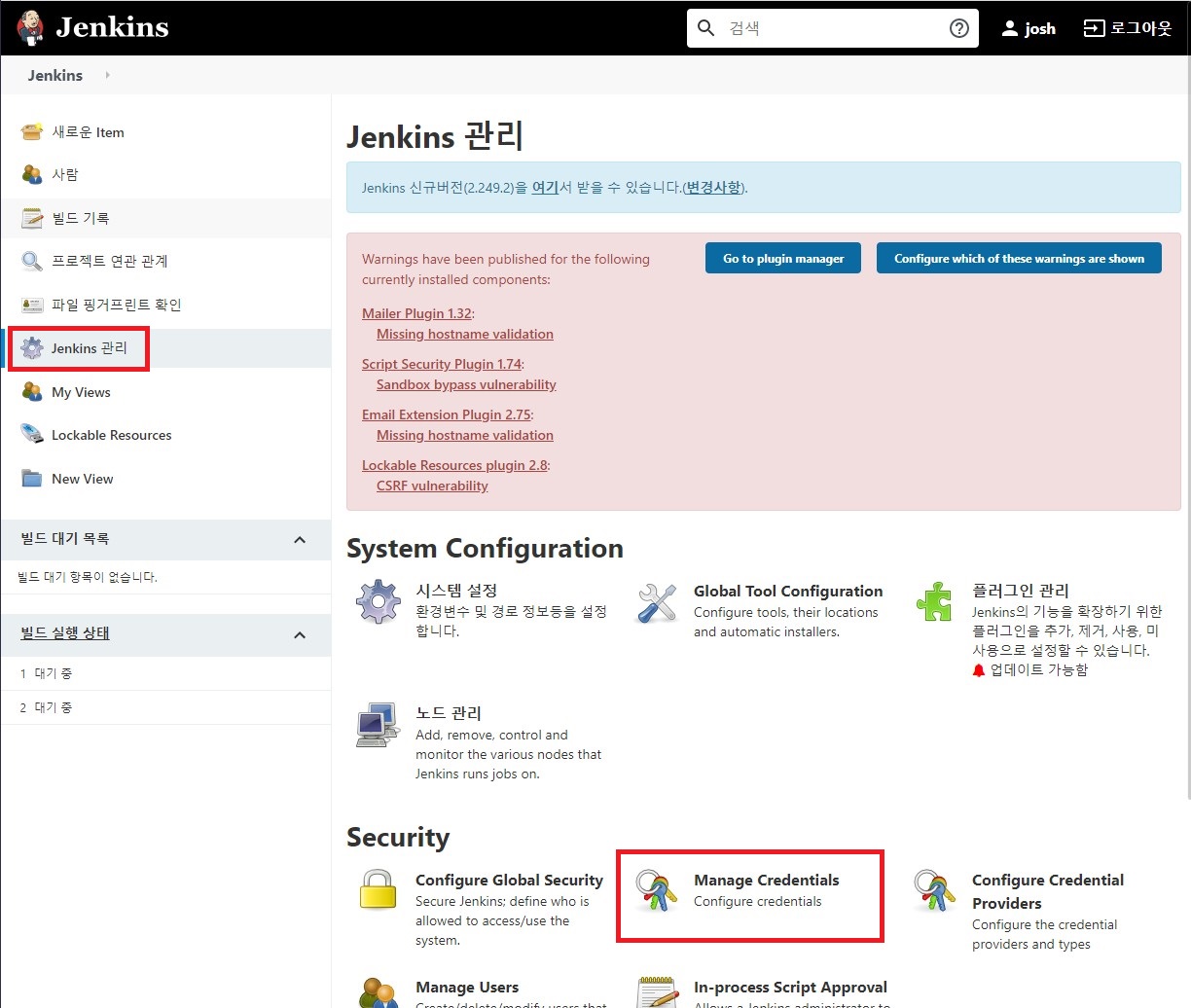Select My Views in sidebar
The height and width of the screenshot is (1008, 1191).
(x=81, y=392)
